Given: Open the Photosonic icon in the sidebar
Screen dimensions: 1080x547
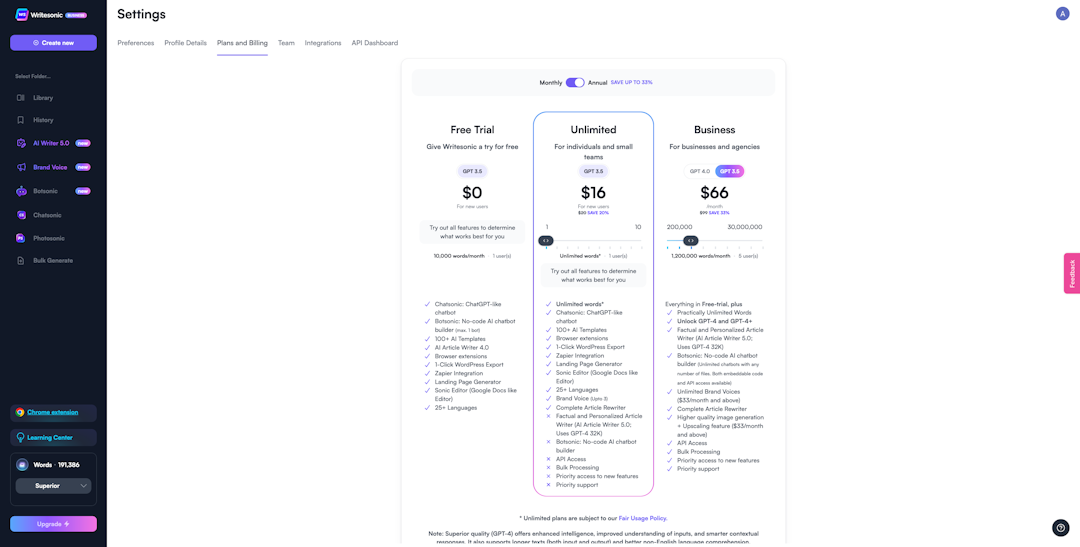Looking at the screenshot, I should [x=21, y=238].
